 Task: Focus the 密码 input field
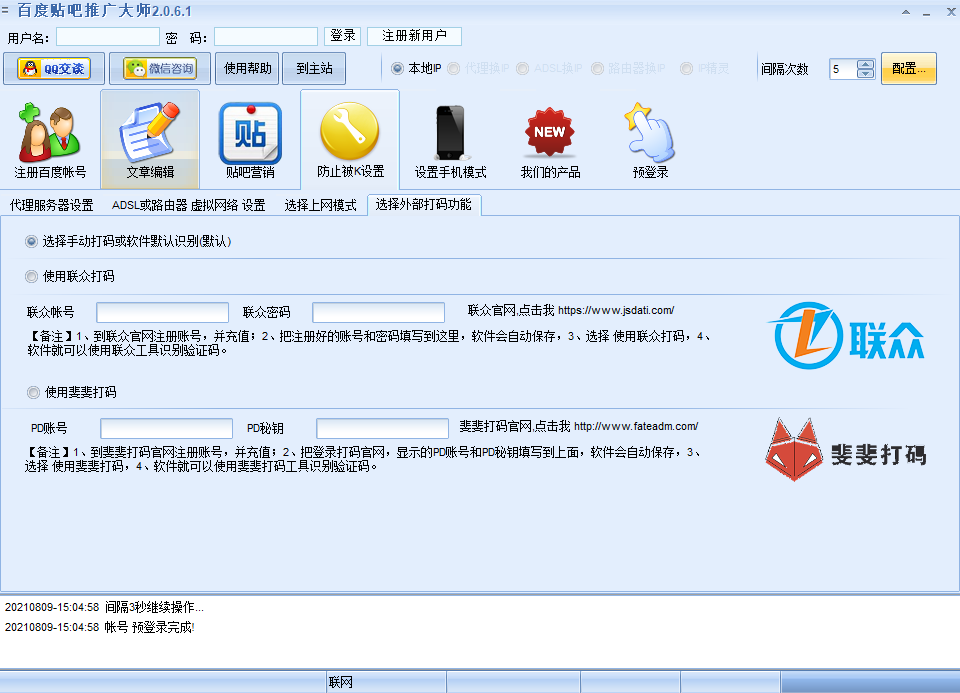(266, 37)
